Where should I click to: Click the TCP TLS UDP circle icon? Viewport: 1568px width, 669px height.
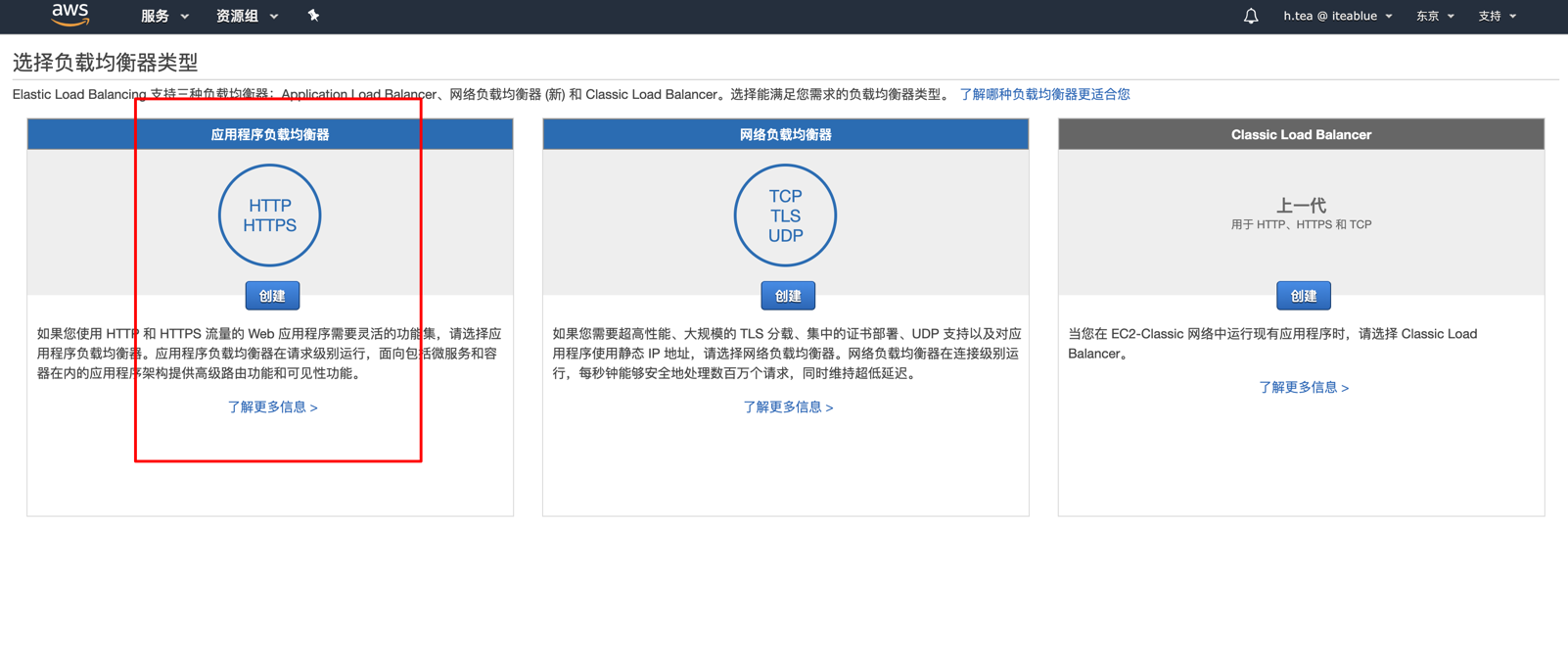click(x=785, y=215)
